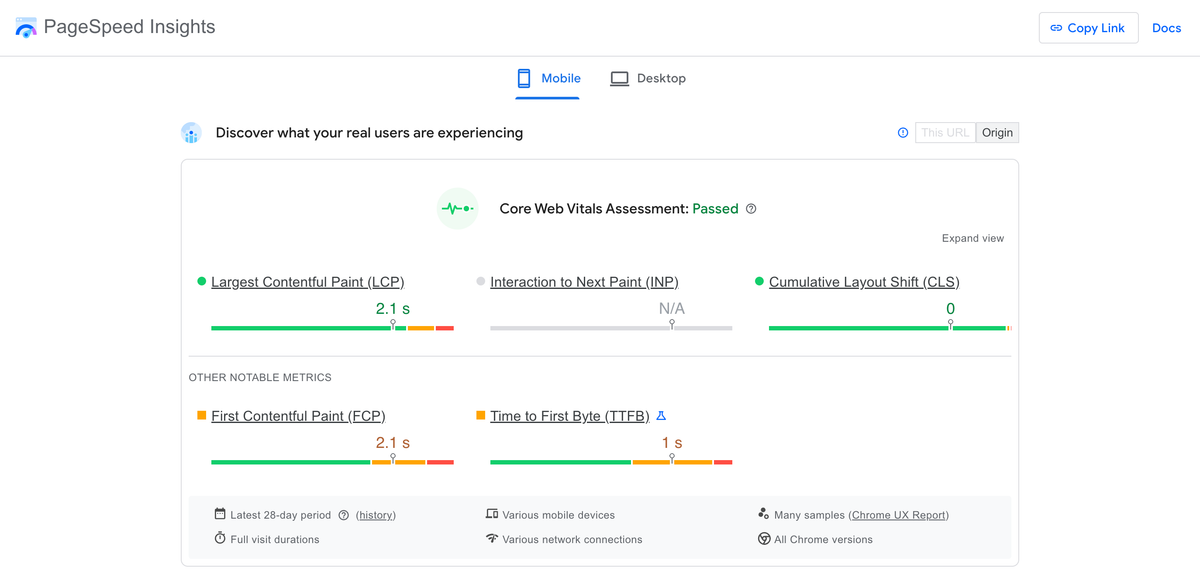Open the history link near Latest 28-day period
The height and width of the screenshot is (577, 1200).
pyautogui.click(x=375, y=514)
